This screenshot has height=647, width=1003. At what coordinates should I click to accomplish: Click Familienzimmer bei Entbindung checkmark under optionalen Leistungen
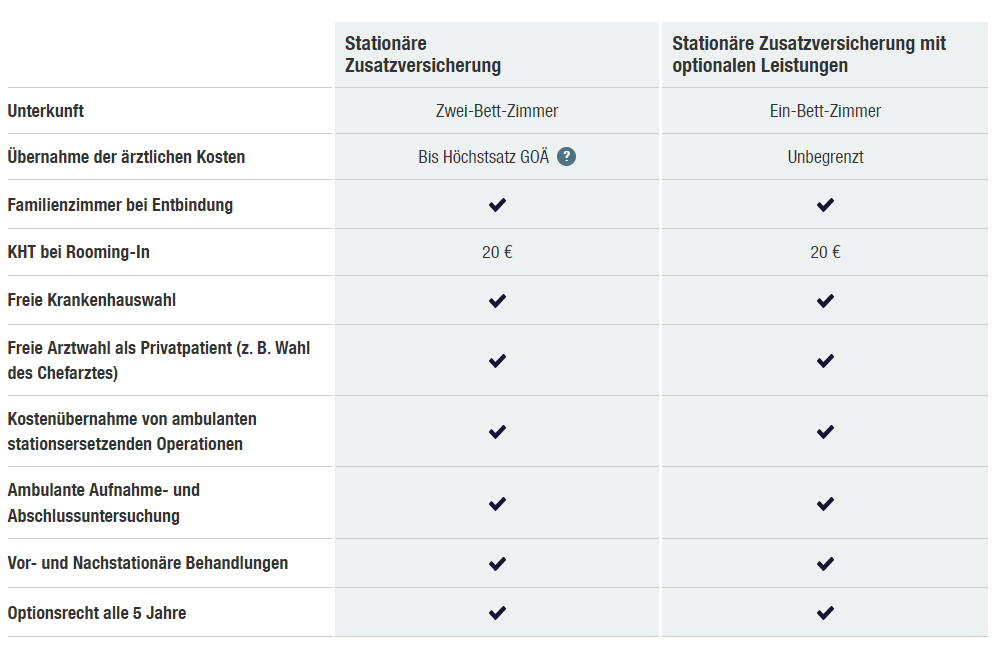825,205
